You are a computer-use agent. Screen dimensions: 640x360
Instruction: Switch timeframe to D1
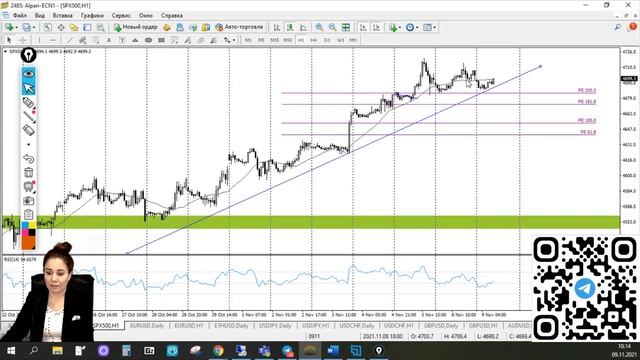coord(327,40)
